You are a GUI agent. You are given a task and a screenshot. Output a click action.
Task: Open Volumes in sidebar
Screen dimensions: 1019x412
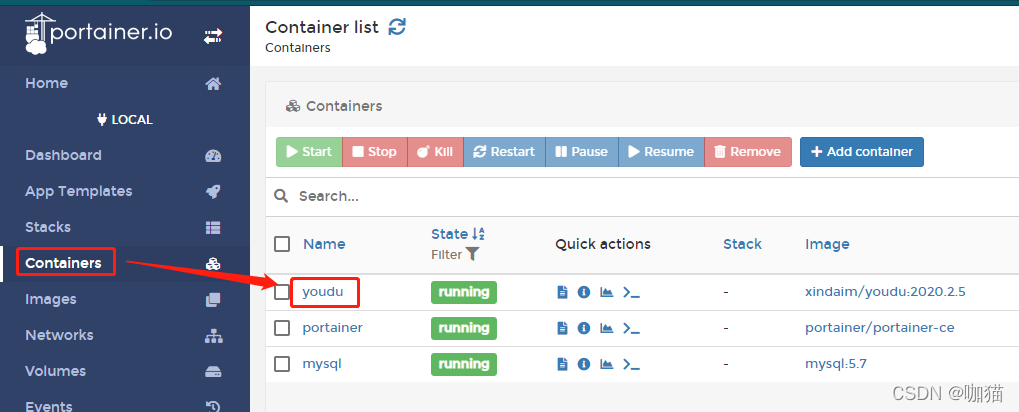click(x=56, y=371)
